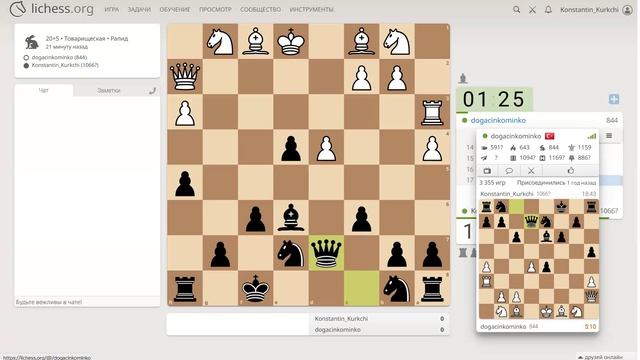Click the chat bubble icon in player popup
The image size is (640, 360).
click(509, 171)
